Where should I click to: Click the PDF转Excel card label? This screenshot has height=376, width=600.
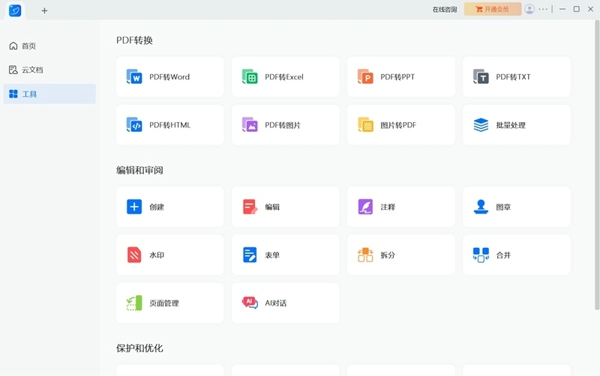point(284,77)
